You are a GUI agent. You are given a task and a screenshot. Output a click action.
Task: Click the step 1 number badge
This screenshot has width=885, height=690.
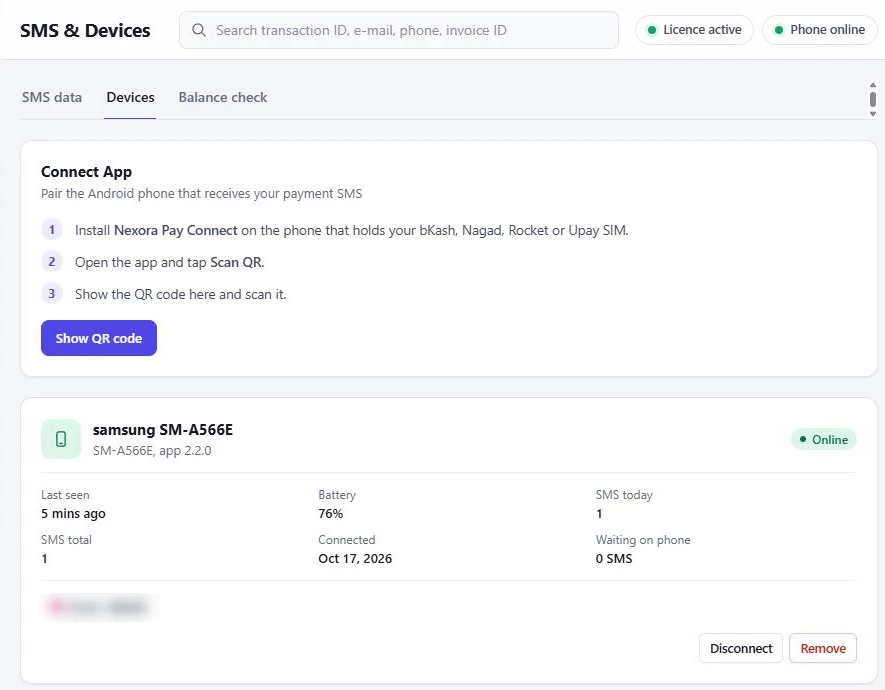tap(52, 230)
